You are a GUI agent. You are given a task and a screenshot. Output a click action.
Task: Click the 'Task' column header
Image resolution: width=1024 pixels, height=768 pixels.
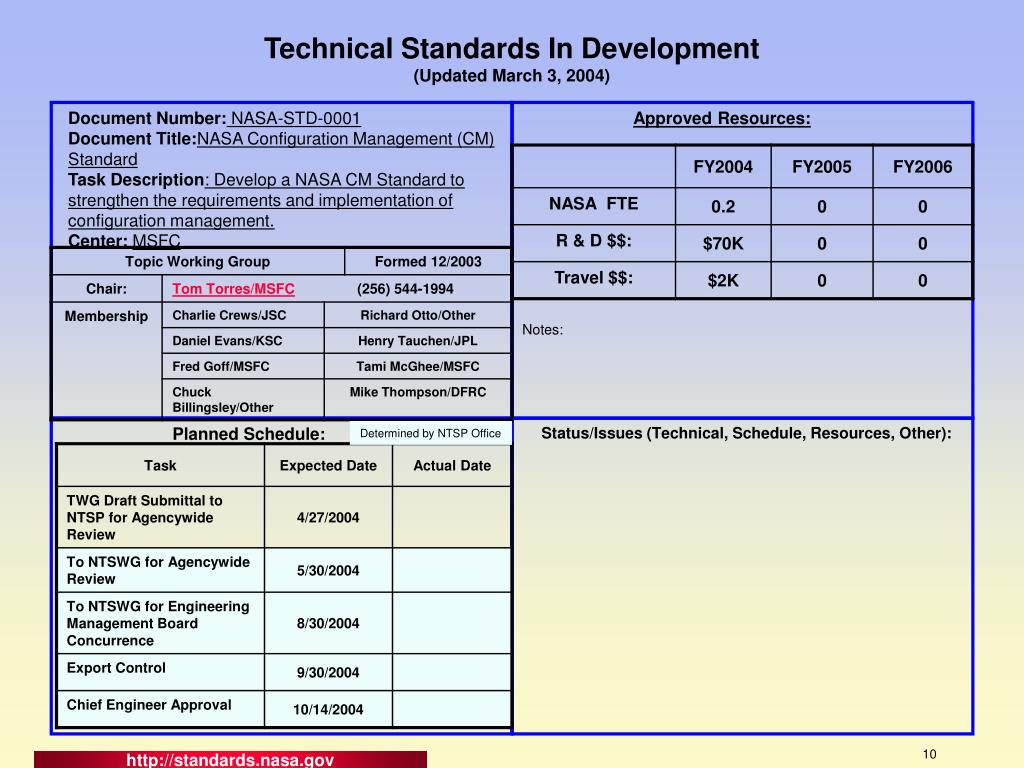(160, 466)
